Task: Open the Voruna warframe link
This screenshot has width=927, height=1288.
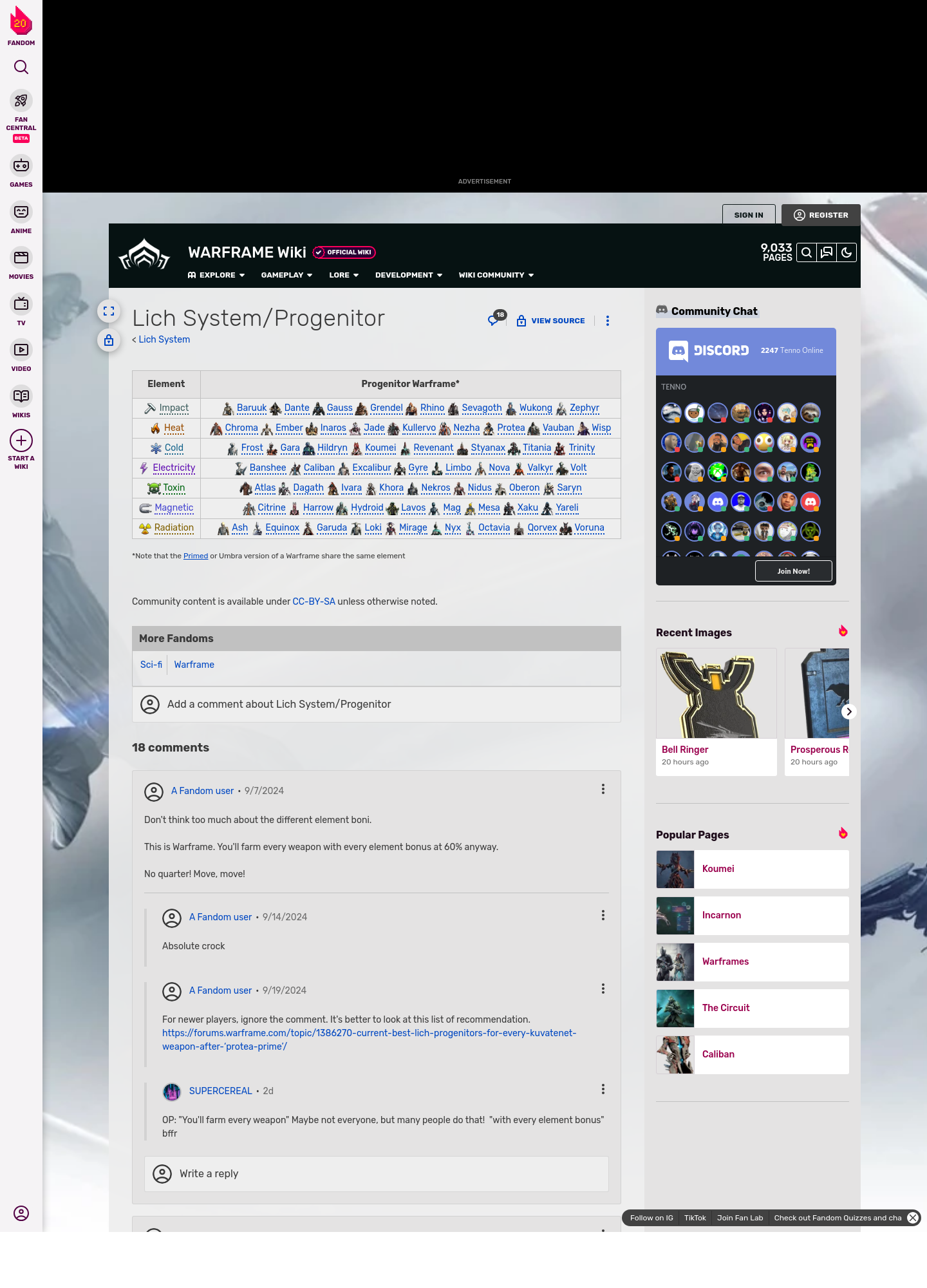Action: click(x=589, y=527)
